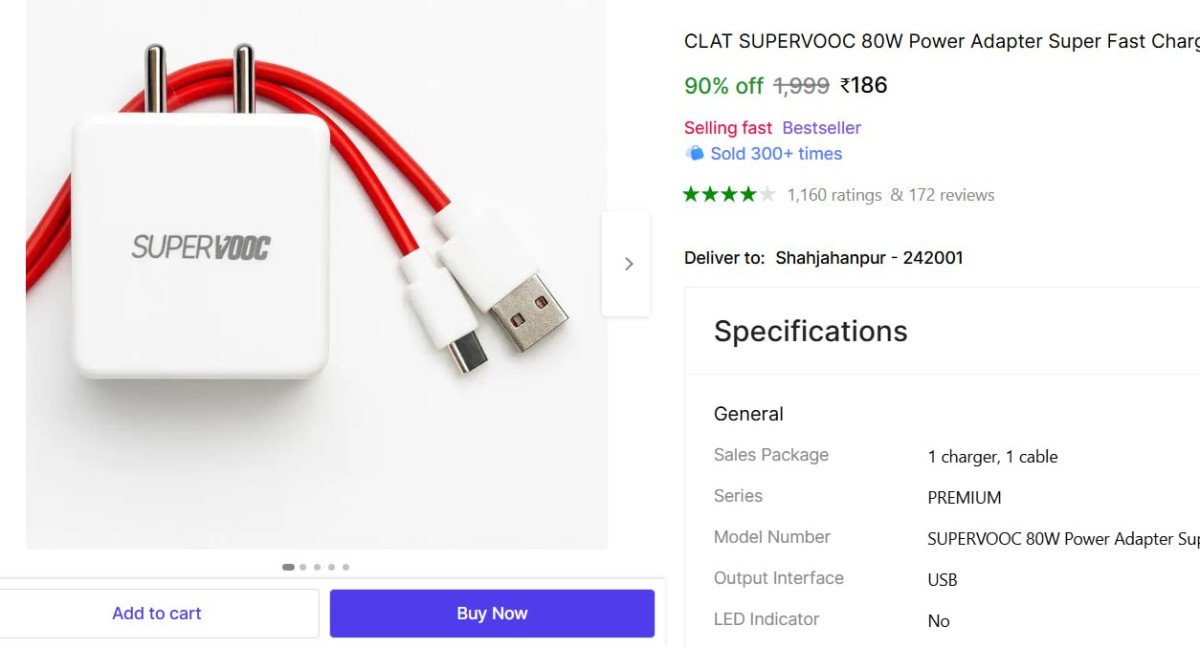Screen dimensions: 1200x647
Task: Click the Selling fast tag
Action: [x=728, y=127]
